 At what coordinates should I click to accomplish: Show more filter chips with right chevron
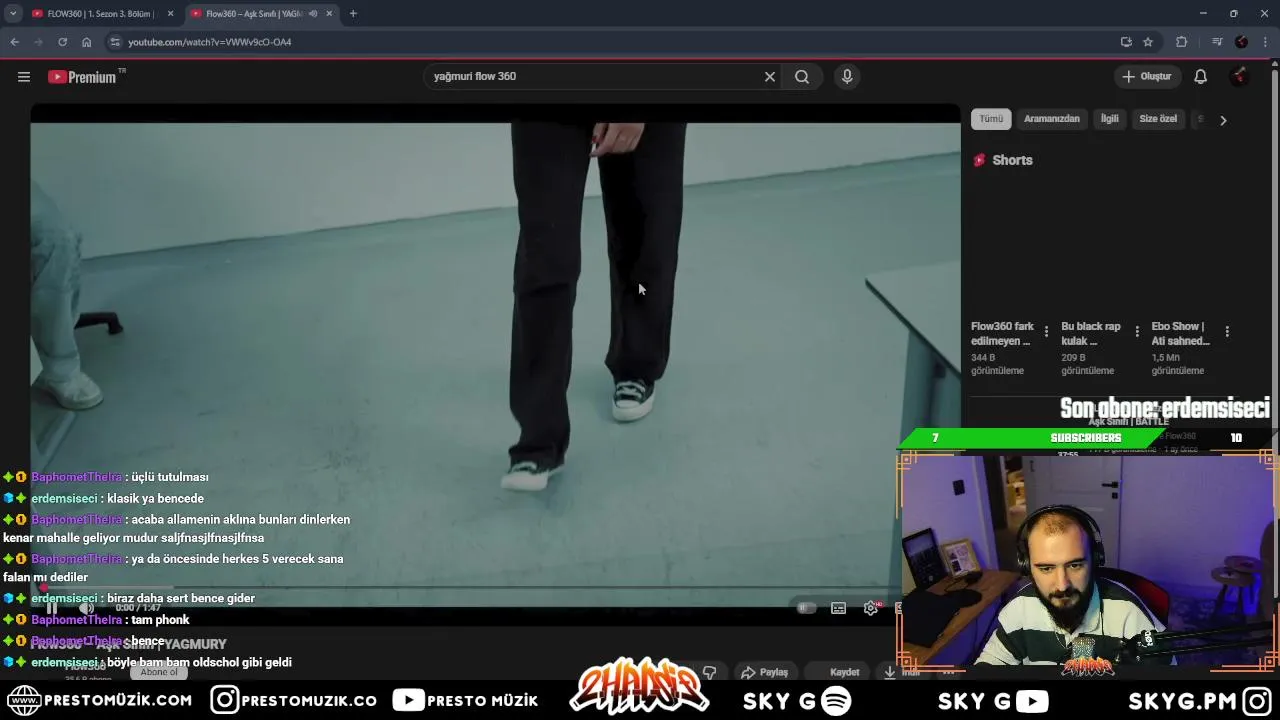tap(1223, 120)
